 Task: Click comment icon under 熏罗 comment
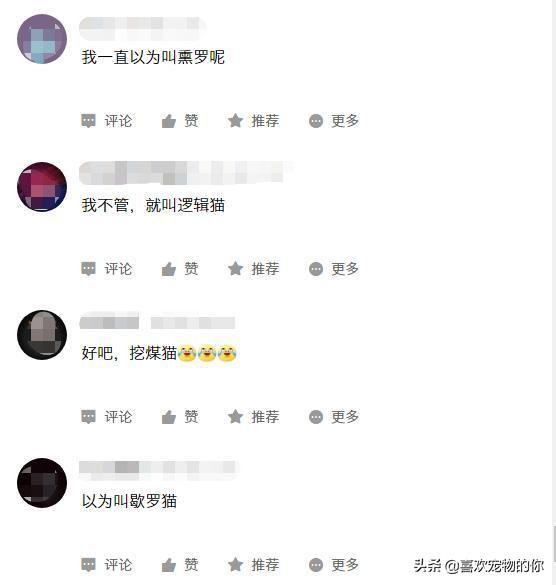tap(88, 121)
